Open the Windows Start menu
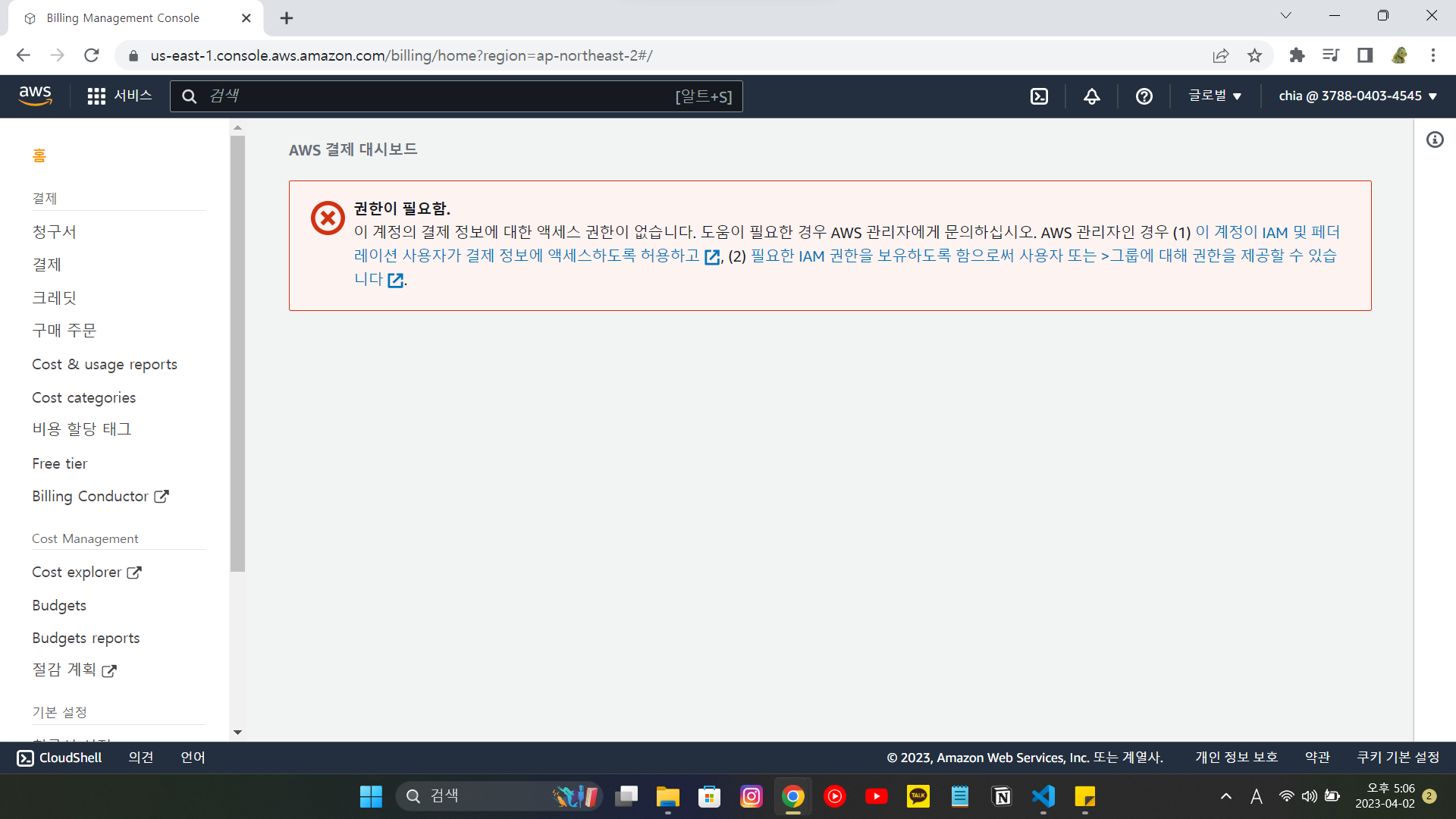Screen dimensions: 1456x819 371,796
